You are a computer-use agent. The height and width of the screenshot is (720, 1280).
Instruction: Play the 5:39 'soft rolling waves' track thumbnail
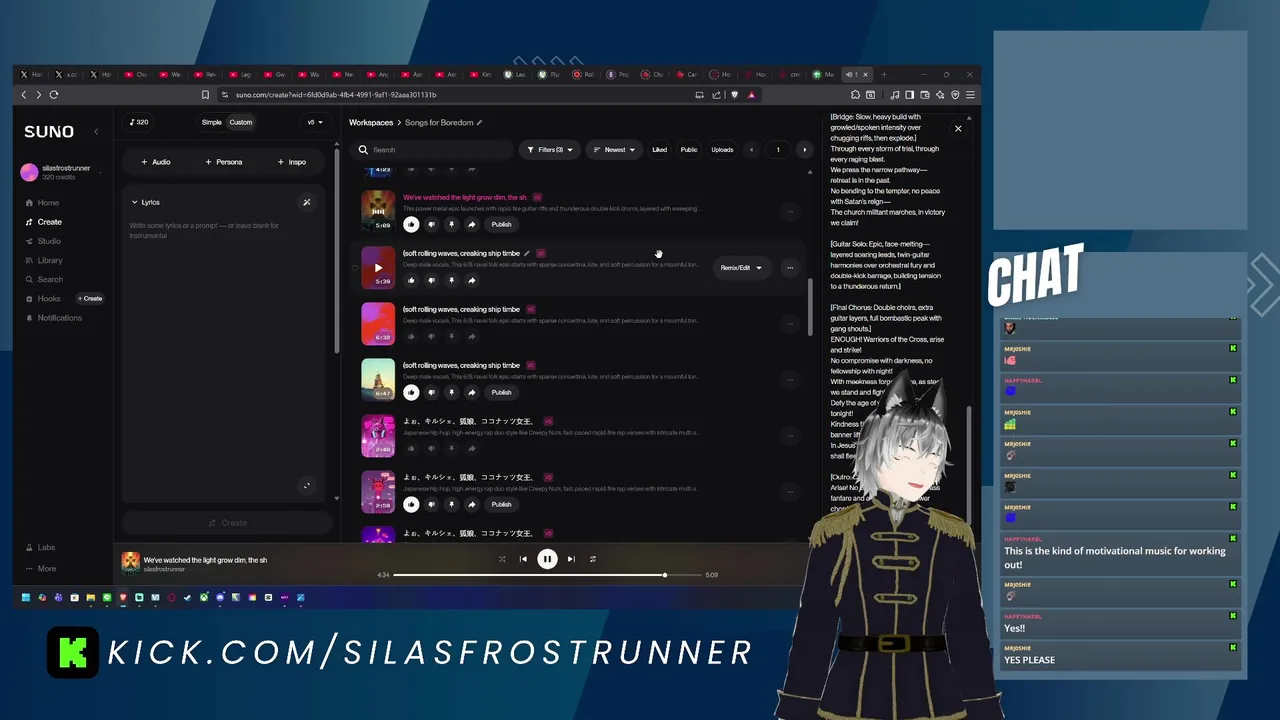378,267
